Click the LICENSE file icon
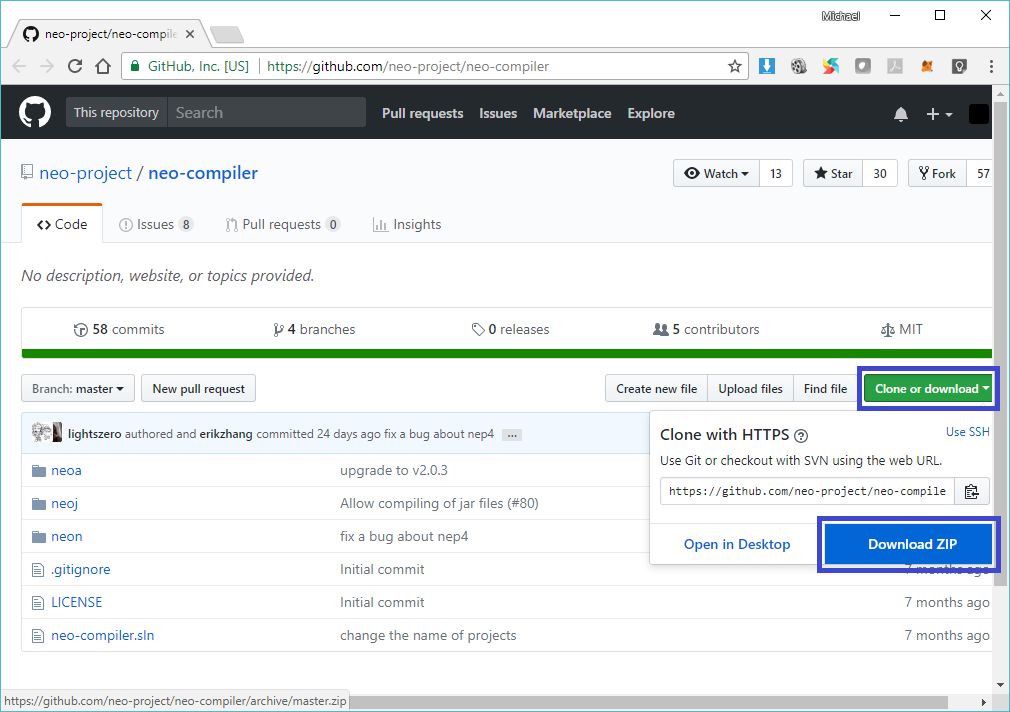Screen dimensions: 1010x712 (x=38, y=602)
